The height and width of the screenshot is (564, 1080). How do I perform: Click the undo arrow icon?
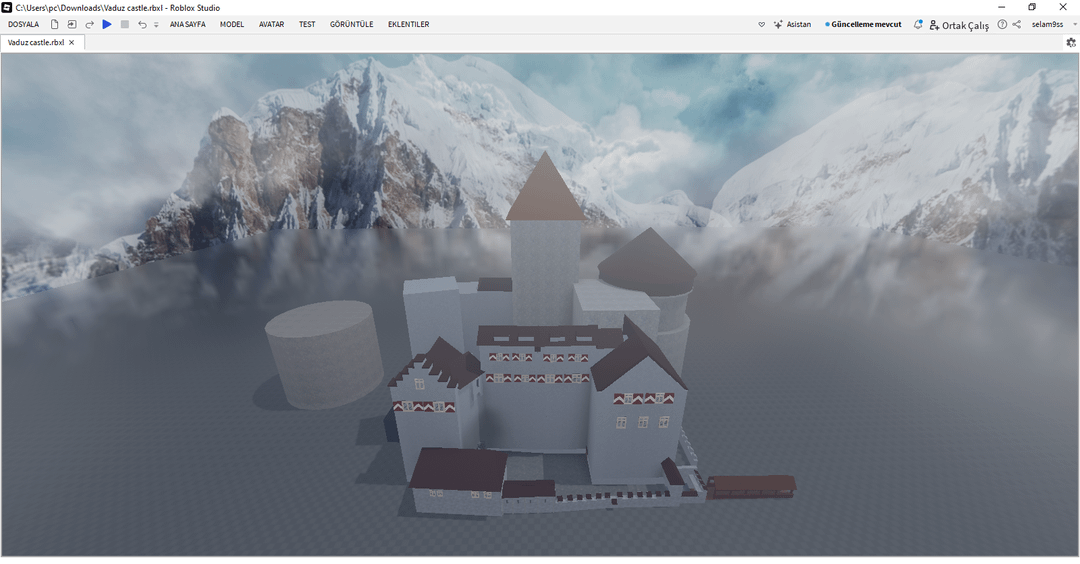(142, 24)
